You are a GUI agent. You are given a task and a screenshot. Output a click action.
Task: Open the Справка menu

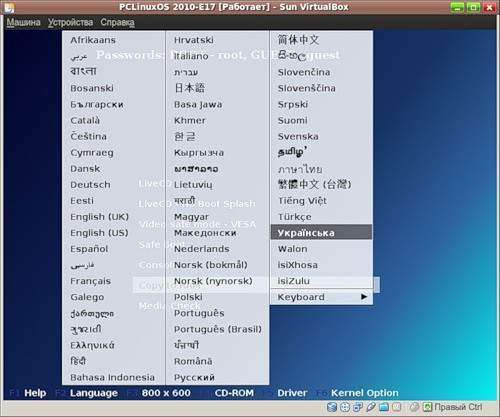click(x=118, y=22)
